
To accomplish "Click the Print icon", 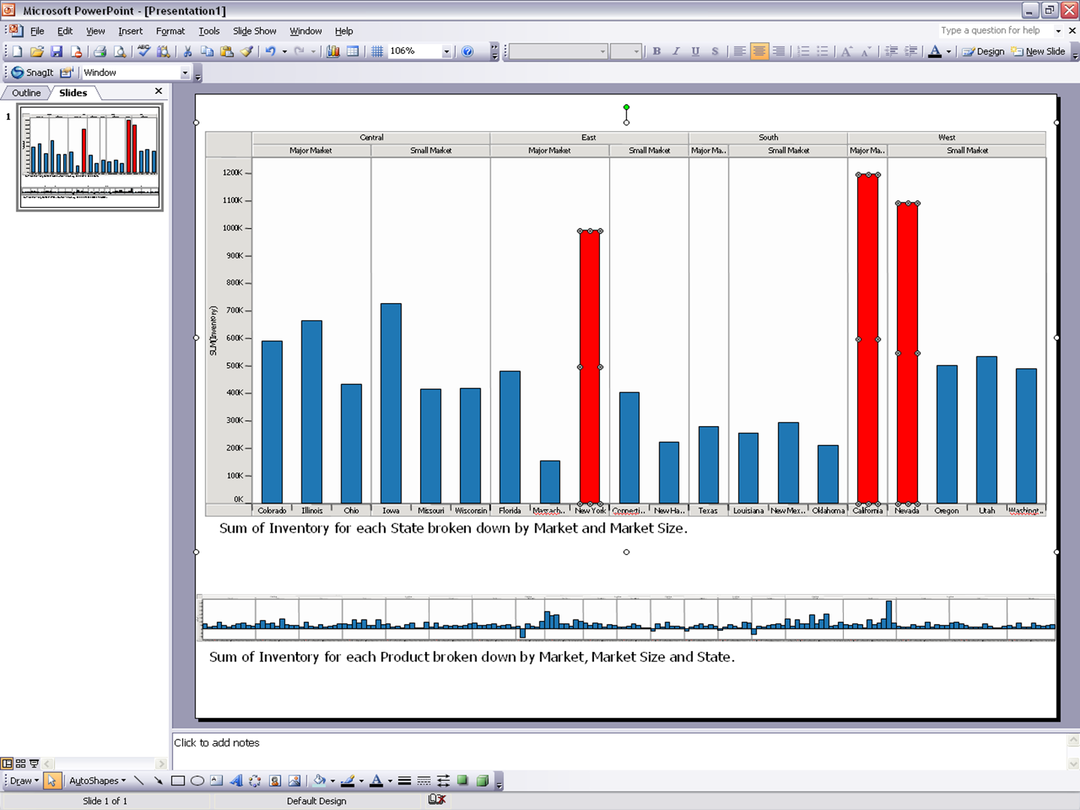I will [100, 51].
